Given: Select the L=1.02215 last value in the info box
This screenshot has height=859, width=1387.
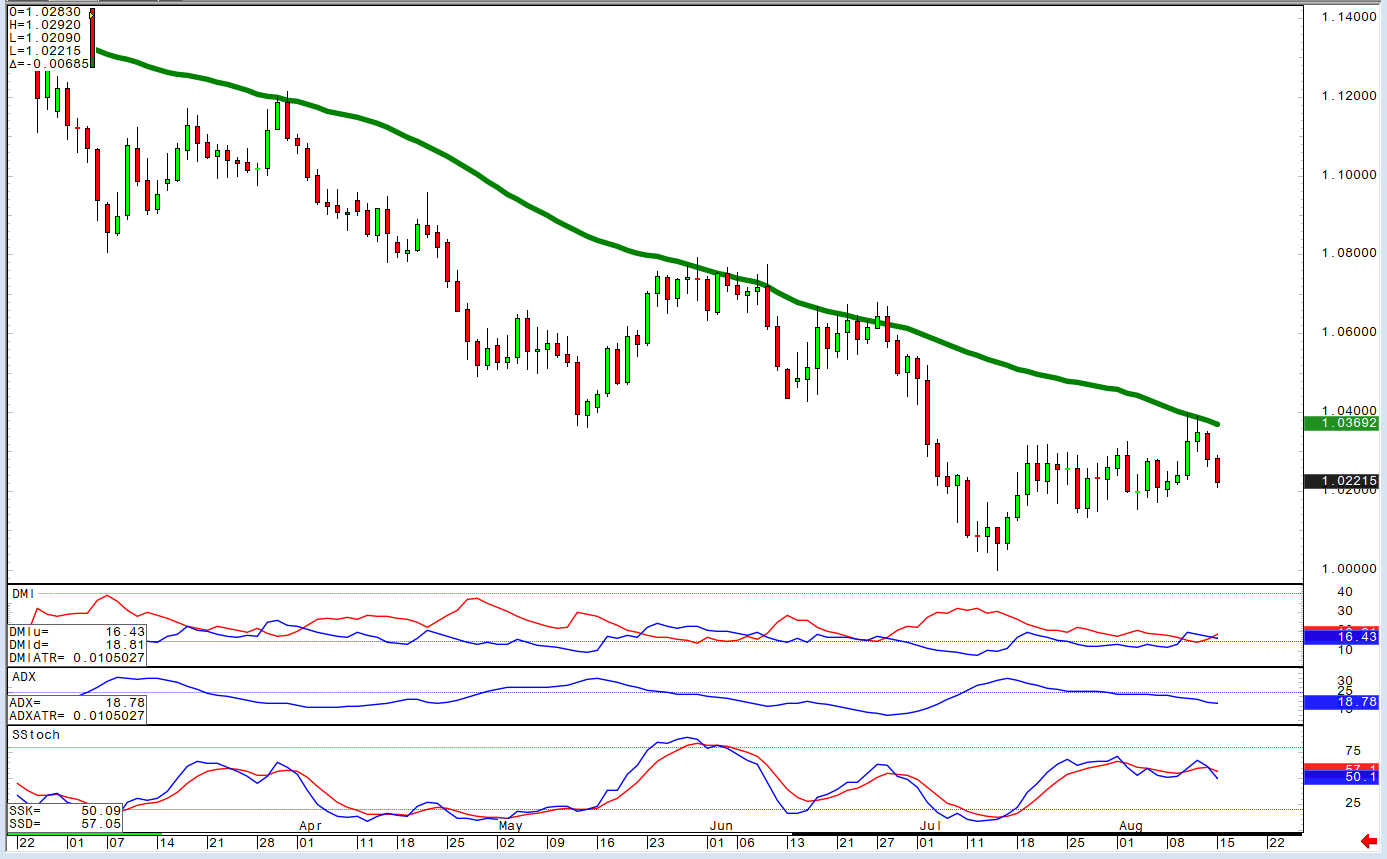Looking at the screenshot, I should click(x=46, y=51).
